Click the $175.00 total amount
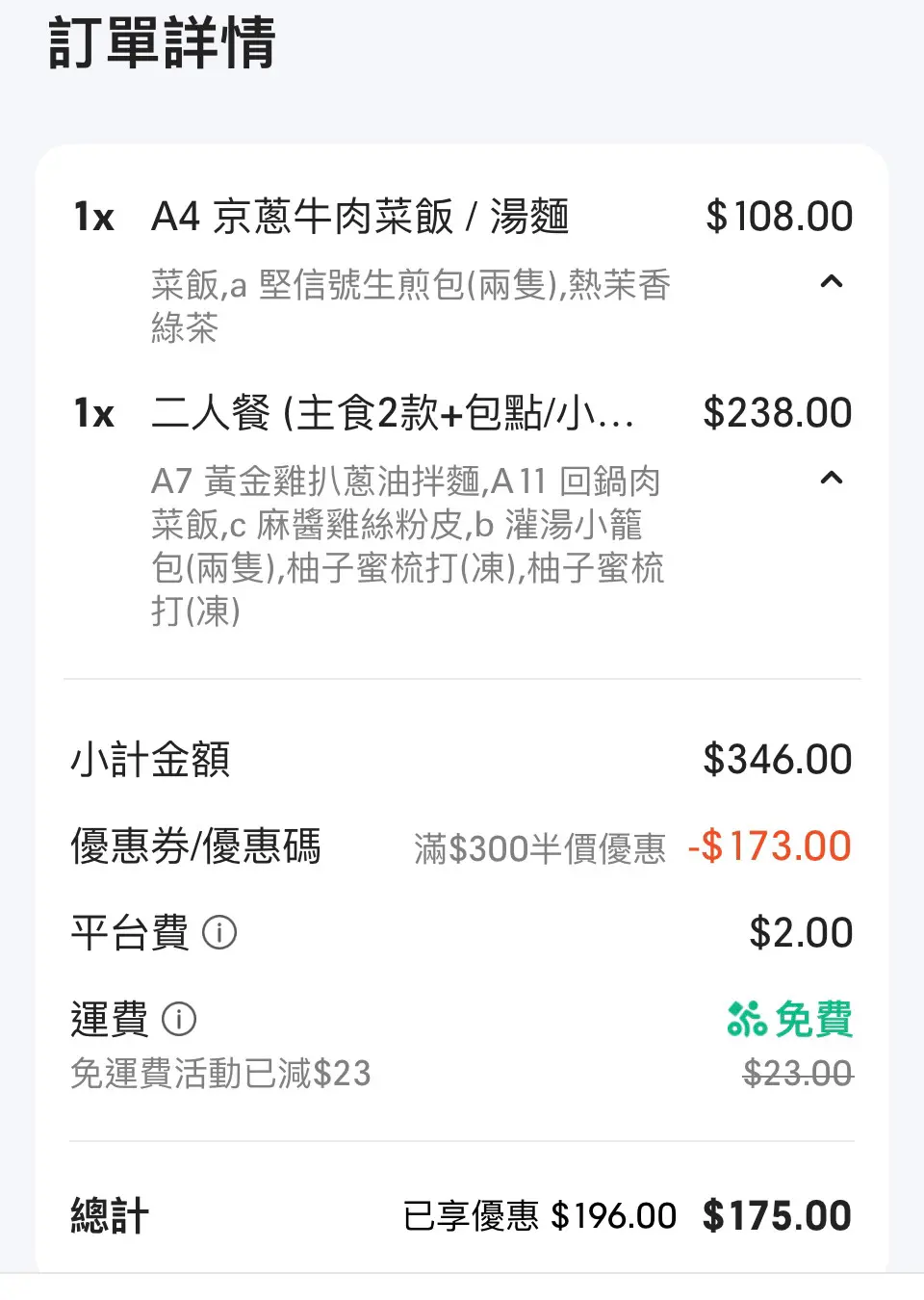This screenshot has height=1300, width=924. click(777, 1216)
